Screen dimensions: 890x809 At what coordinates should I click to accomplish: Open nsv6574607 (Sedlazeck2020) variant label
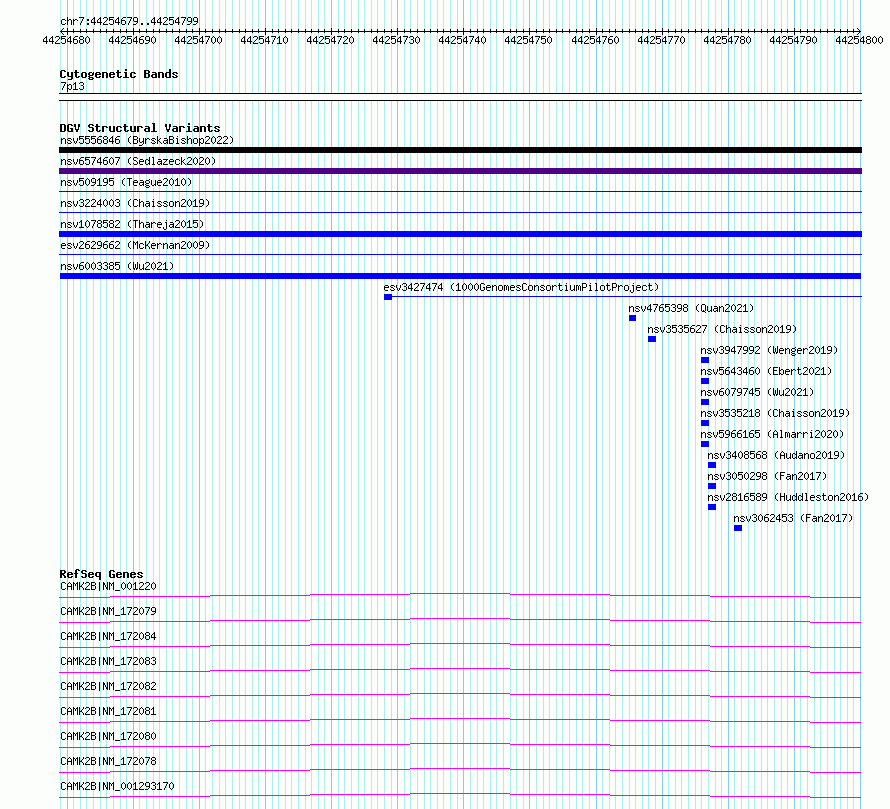[x=138, y=161]
